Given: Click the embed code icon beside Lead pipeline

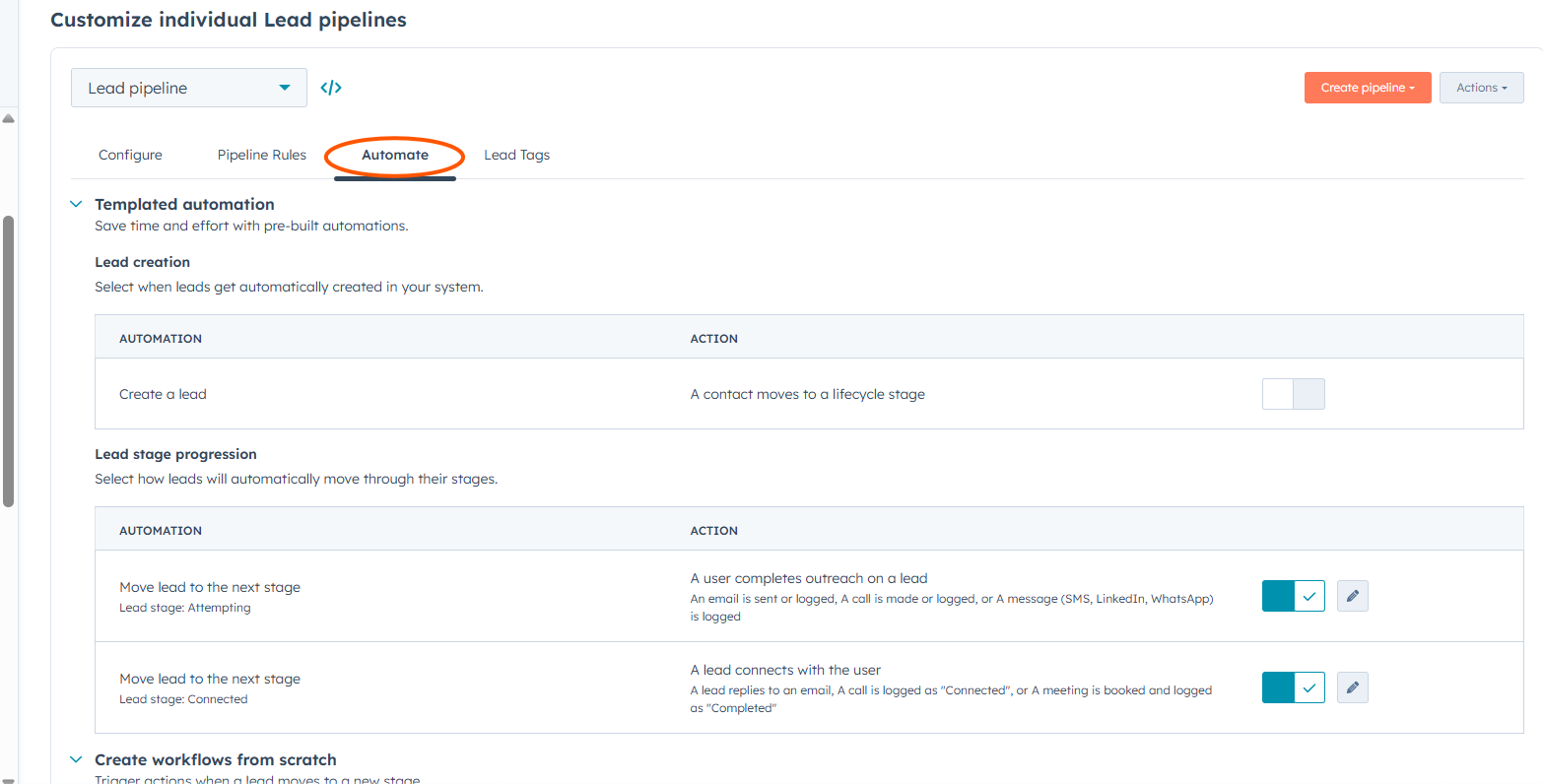Looking at the screenshot, I should (x=331, y=88).
